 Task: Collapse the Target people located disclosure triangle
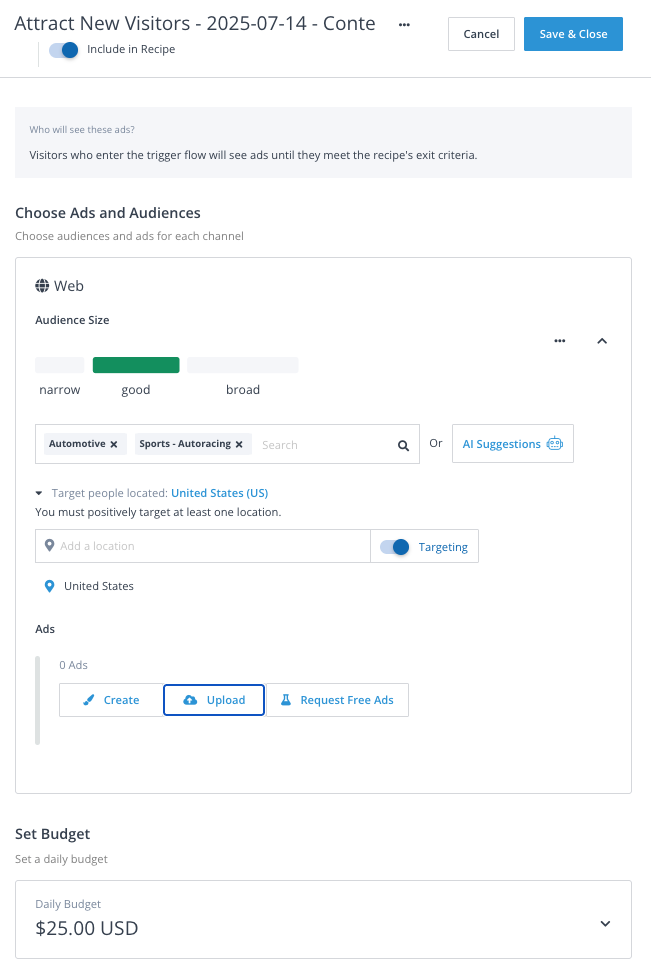pos(39,493)
